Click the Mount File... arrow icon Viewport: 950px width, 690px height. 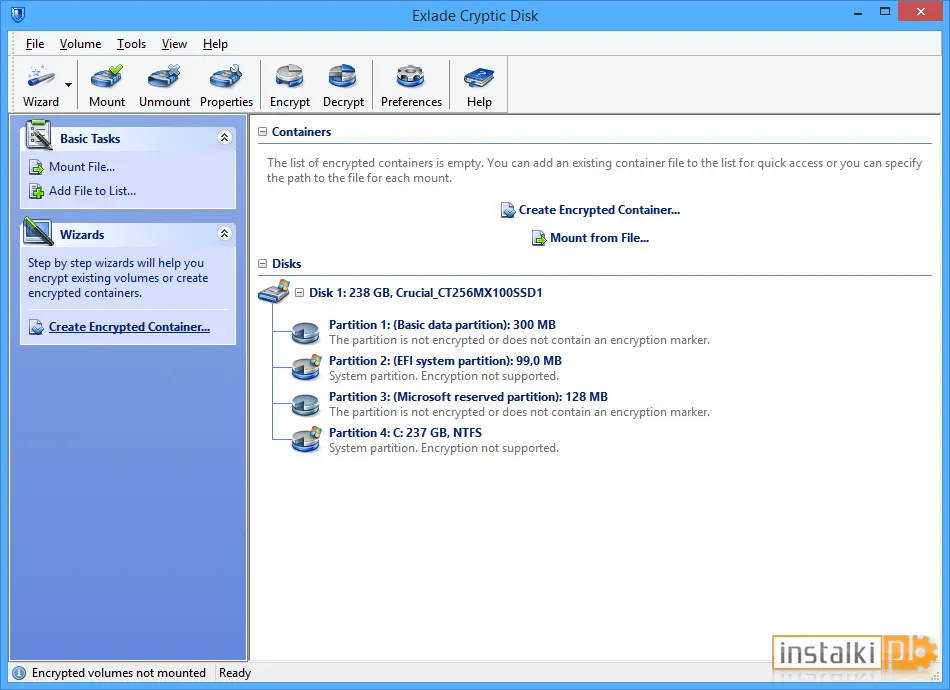[36, 167]
